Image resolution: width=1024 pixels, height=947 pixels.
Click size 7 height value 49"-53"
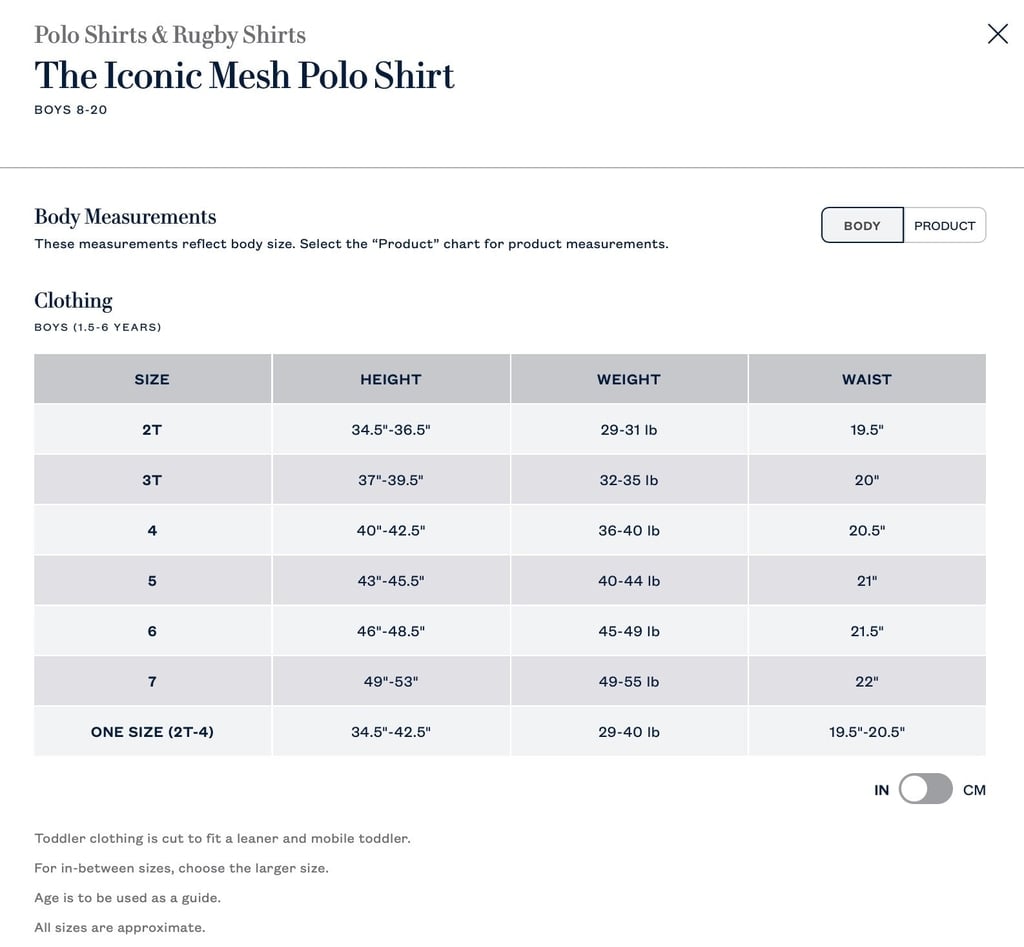tap(391, 681)
